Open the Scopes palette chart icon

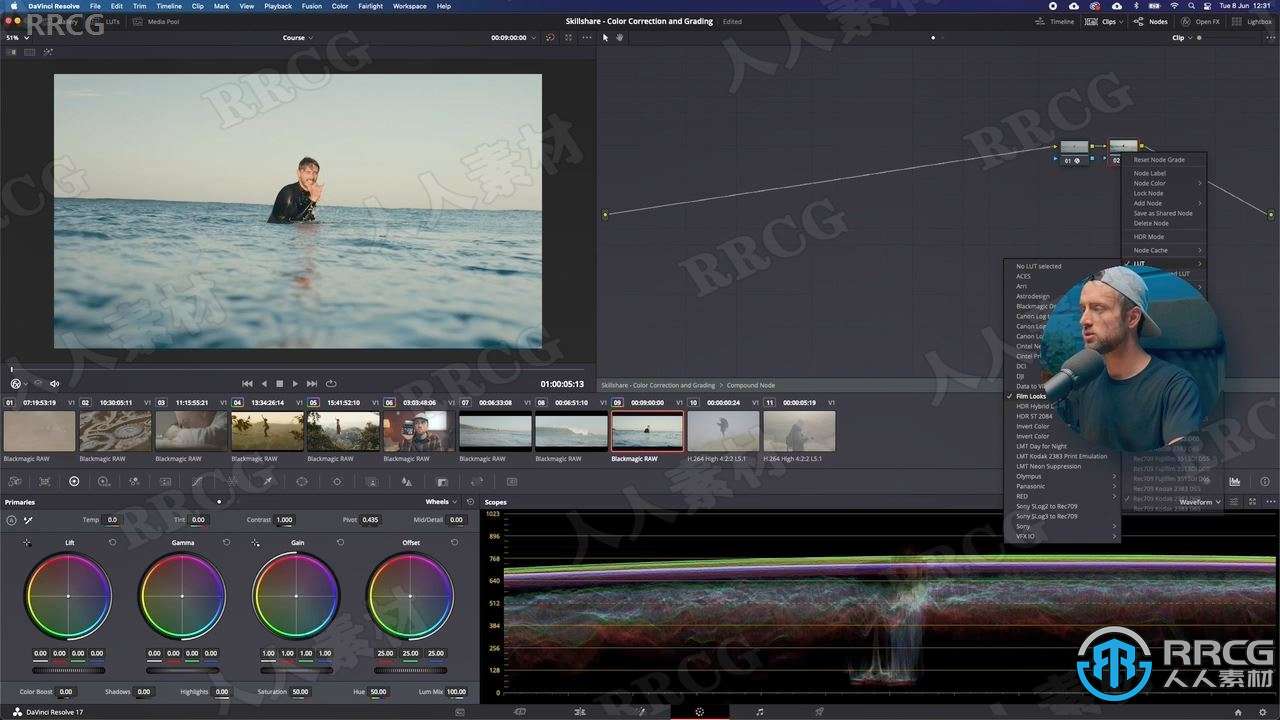click(x=1234, y=481)
